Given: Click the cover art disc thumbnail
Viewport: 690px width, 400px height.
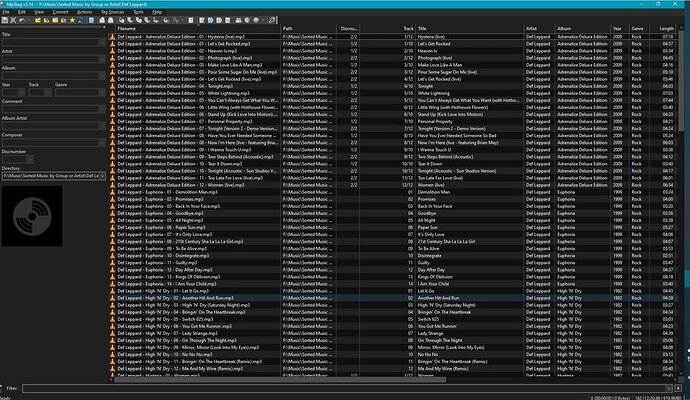Looking at the screenshot, I should 32,216.
